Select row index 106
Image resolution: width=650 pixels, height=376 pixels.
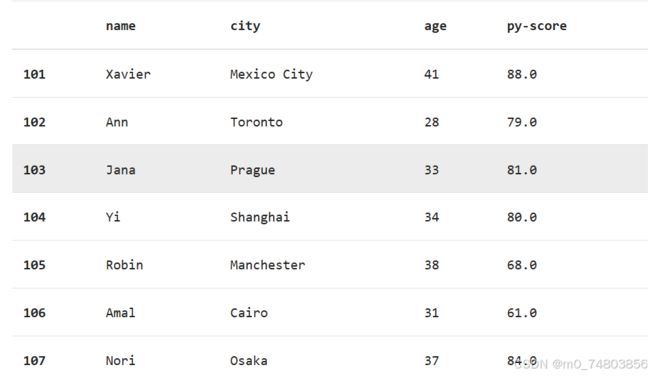tap(34, 313)
